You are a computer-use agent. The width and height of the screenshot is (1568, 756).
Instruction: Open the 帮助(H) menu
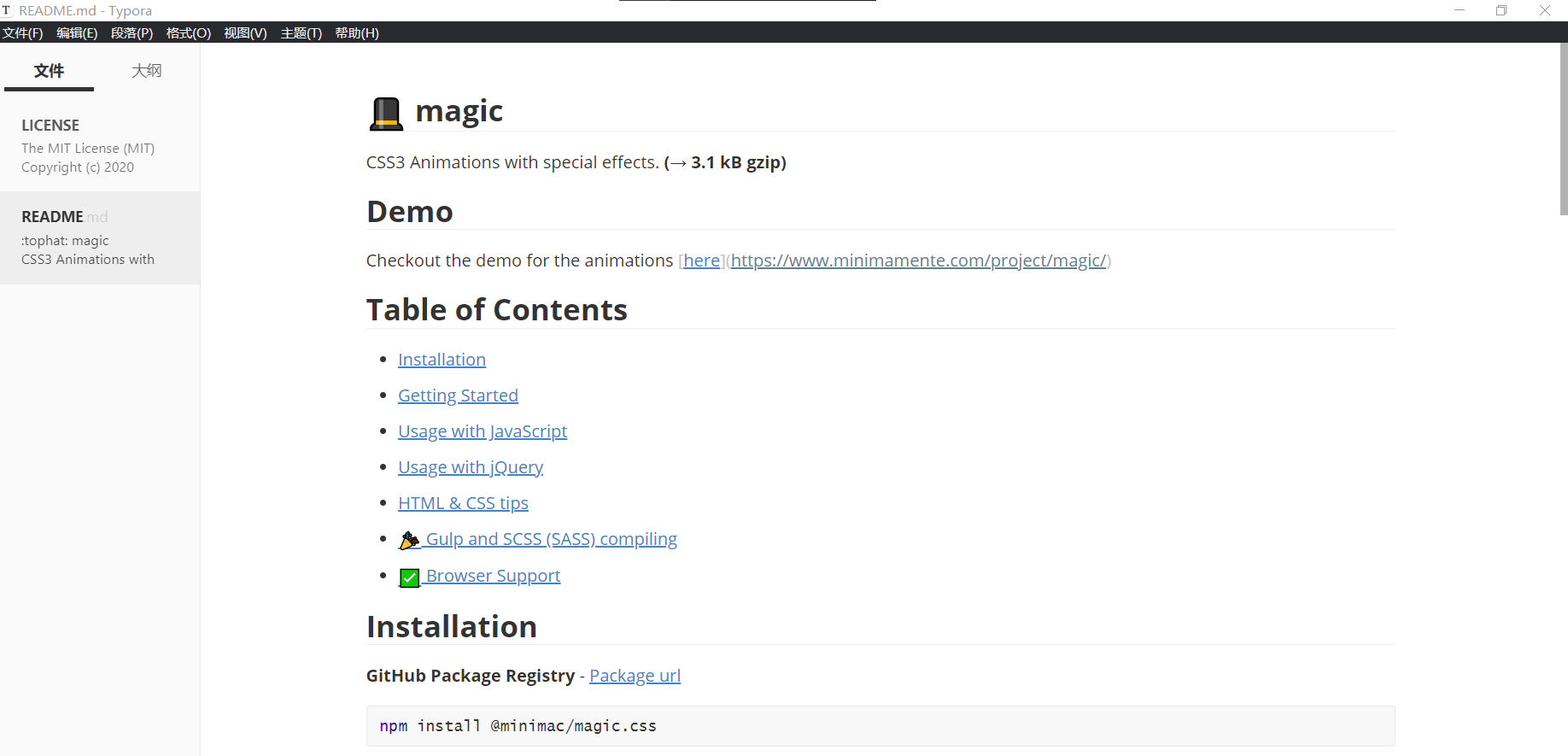pos(357,33)
